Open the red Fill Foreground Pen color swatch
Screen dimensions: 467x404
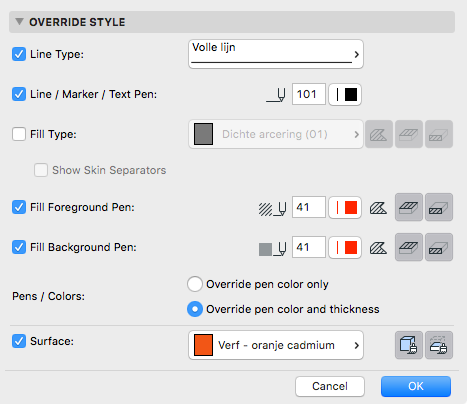click(345, 207)
